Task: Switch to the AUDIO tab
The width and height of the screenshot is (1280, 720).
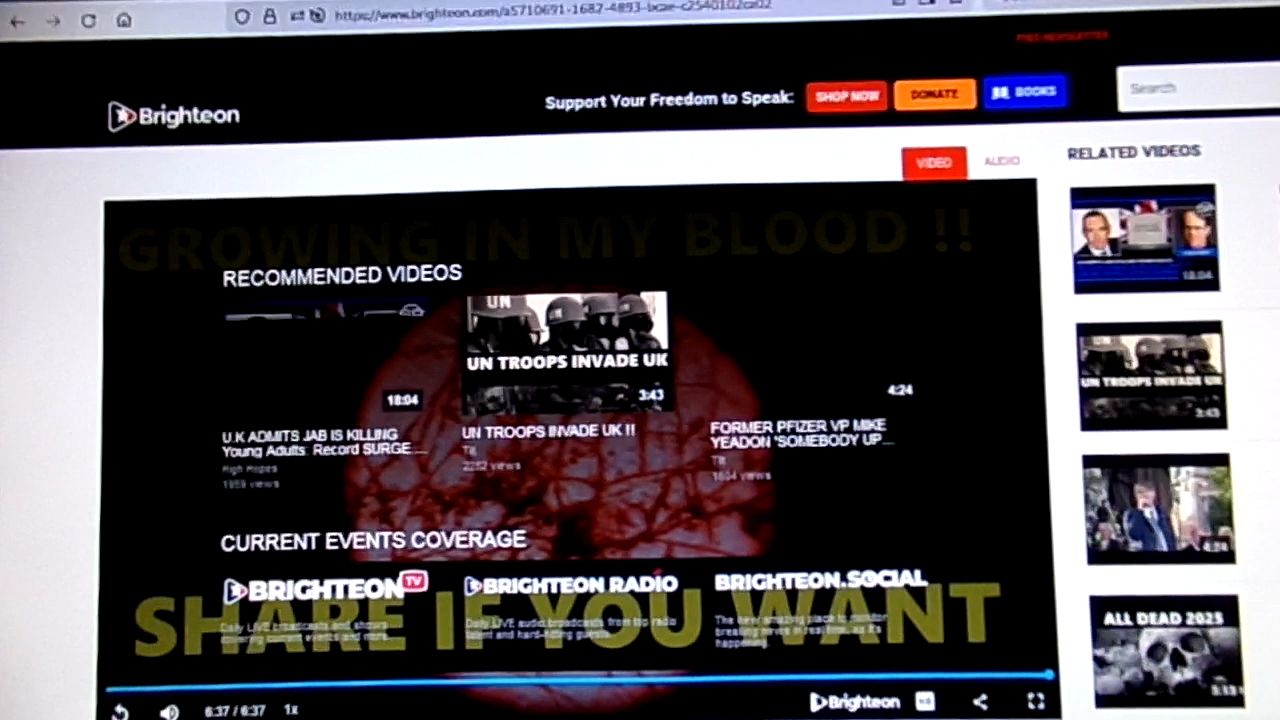Action: coord(1001,161)
